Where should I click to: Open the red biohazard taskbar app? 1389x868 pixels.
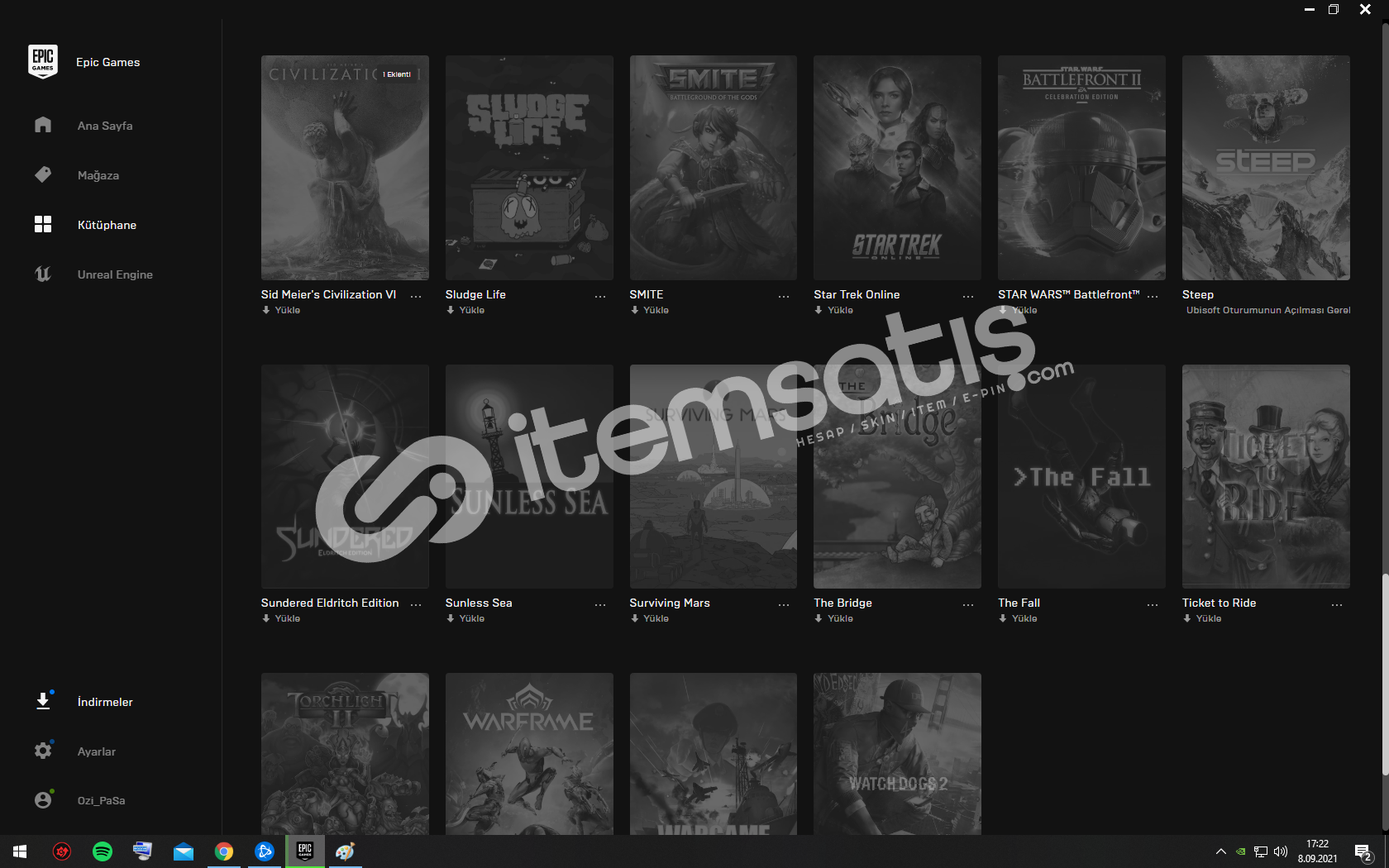click(x=62, y=851)
